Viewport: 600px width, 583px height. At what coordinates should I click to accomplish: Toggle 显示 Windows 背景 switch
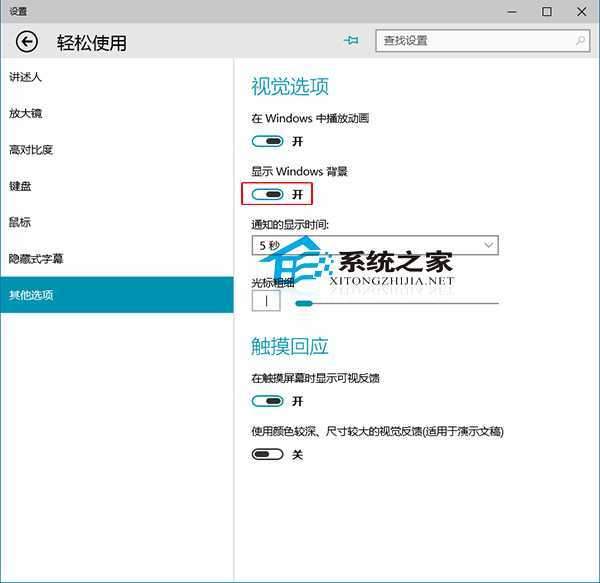coord(267,194)
